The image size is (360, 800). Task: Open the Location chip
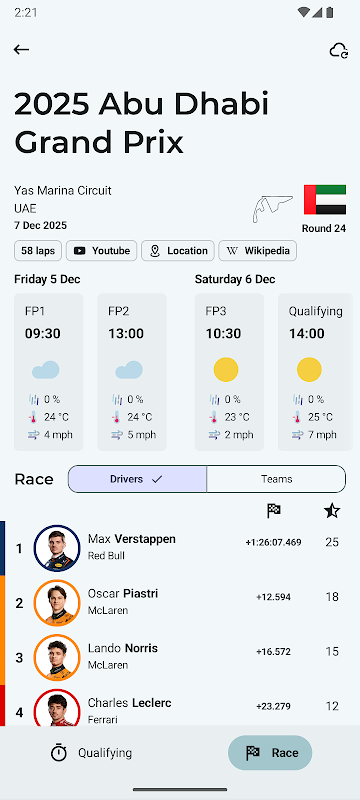click(x=177, y=251)
